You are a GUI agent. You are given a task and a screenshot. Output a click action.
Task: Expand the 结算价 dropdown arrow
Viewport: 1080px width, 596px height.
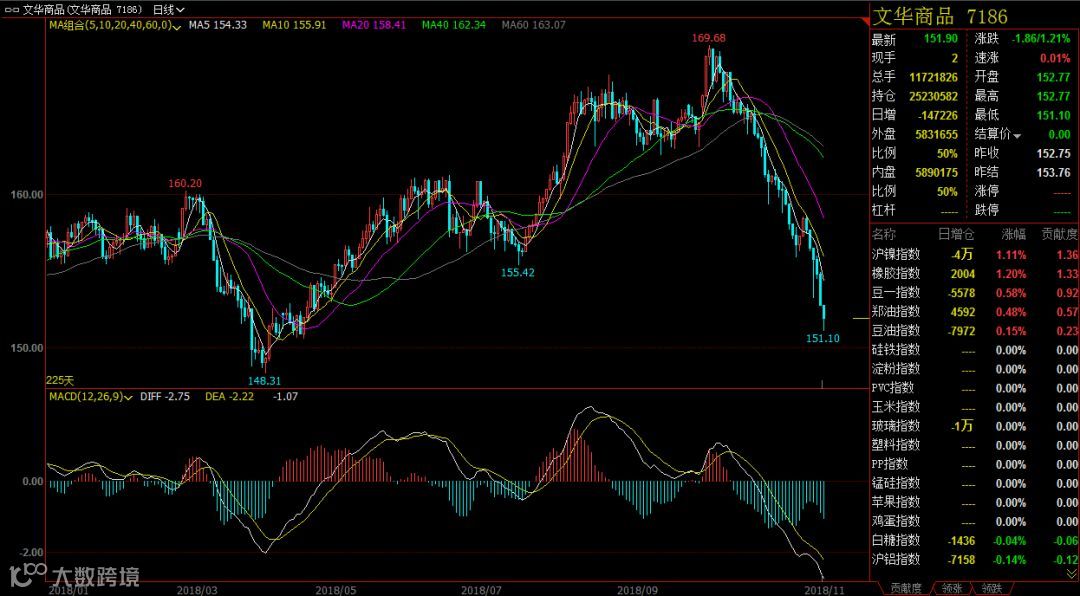pos(1017,134)
